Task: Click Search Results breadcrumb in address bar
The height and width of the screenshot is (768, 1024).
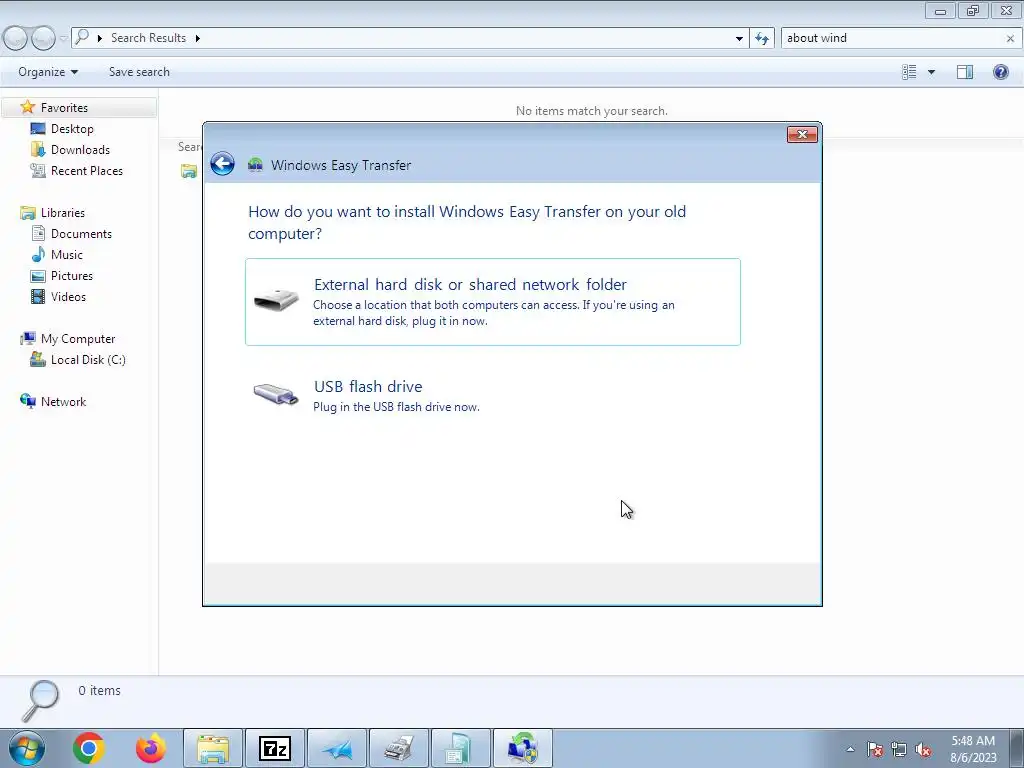Action: (148, 38)
